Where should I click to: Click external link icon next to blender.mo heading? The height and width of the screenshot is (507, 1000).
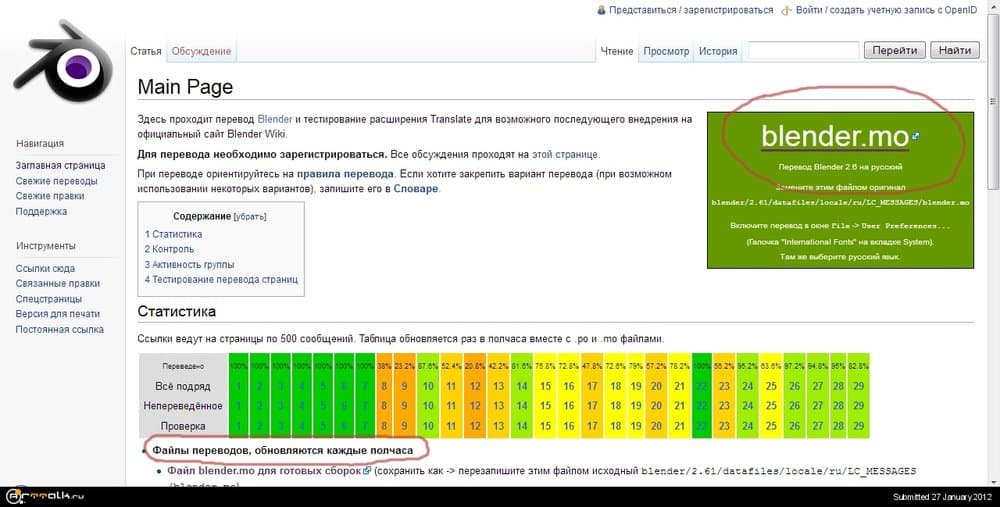(915, 136)
